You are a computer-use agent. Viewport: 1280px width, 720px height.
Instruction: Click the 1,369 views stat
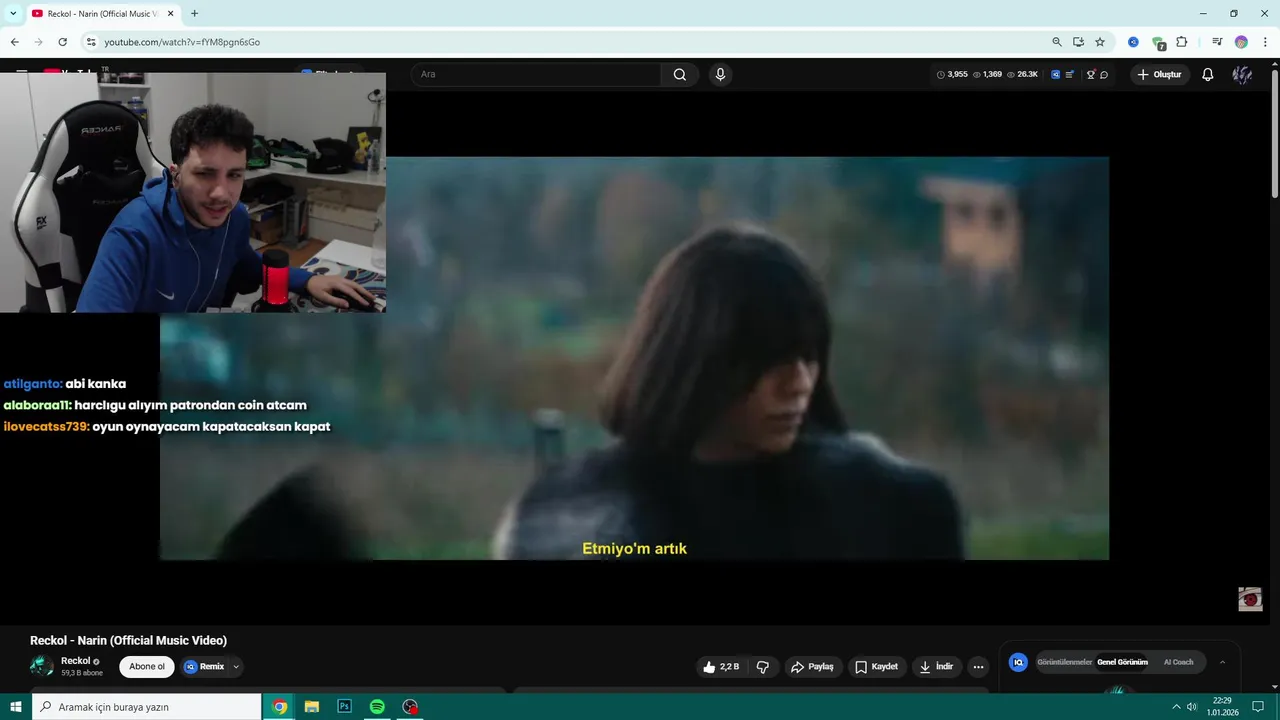[987, 74]
